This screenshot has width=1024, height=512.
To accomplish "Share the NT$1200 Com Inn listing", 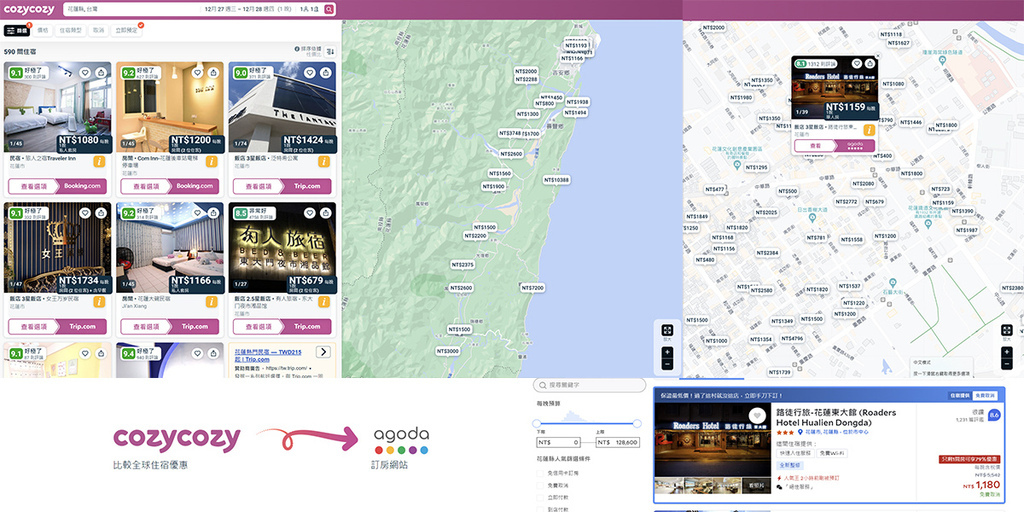I will tap(214, 72).
